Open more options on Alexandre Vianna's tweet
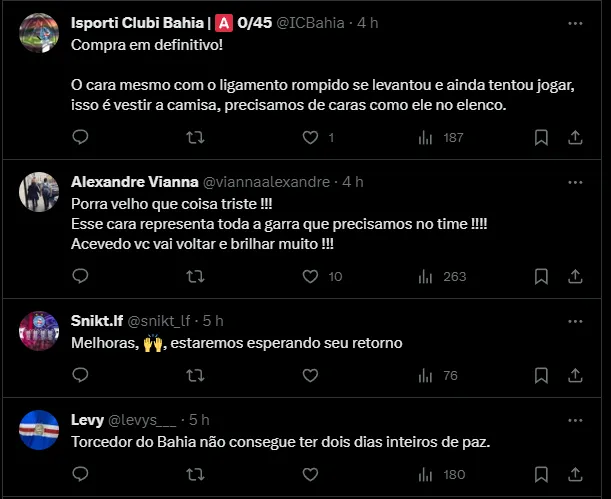 point(575,182)
